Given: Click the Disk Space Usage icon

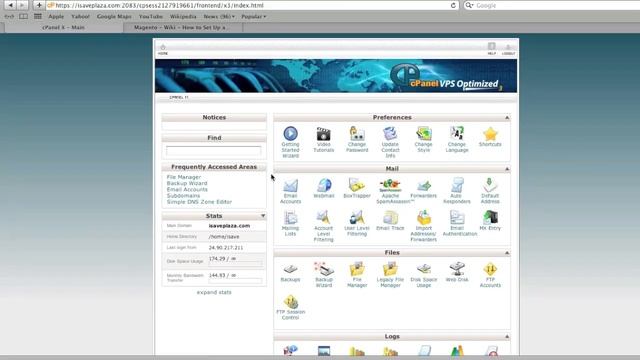Looking at the screenshot, I should coord(424,269).
